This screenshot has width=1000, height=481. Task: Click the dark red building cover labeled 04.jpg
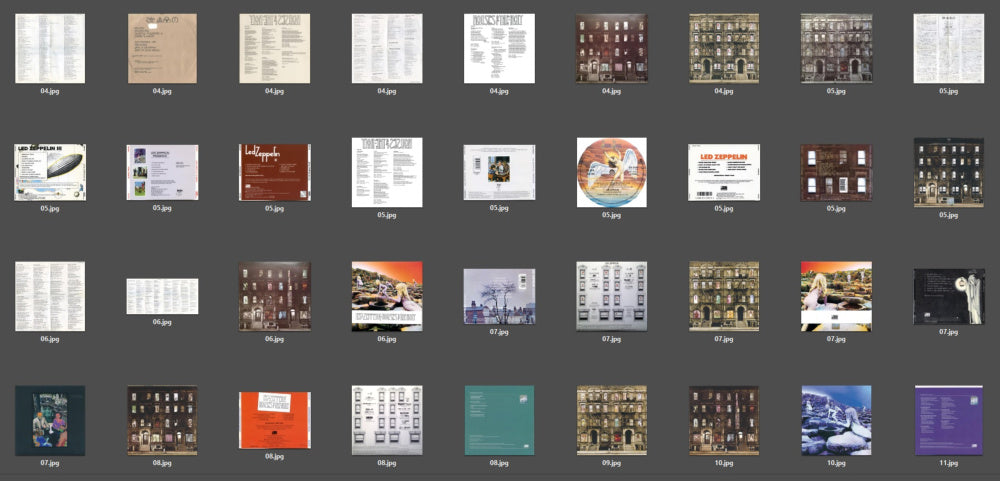(x=612, y=48)
